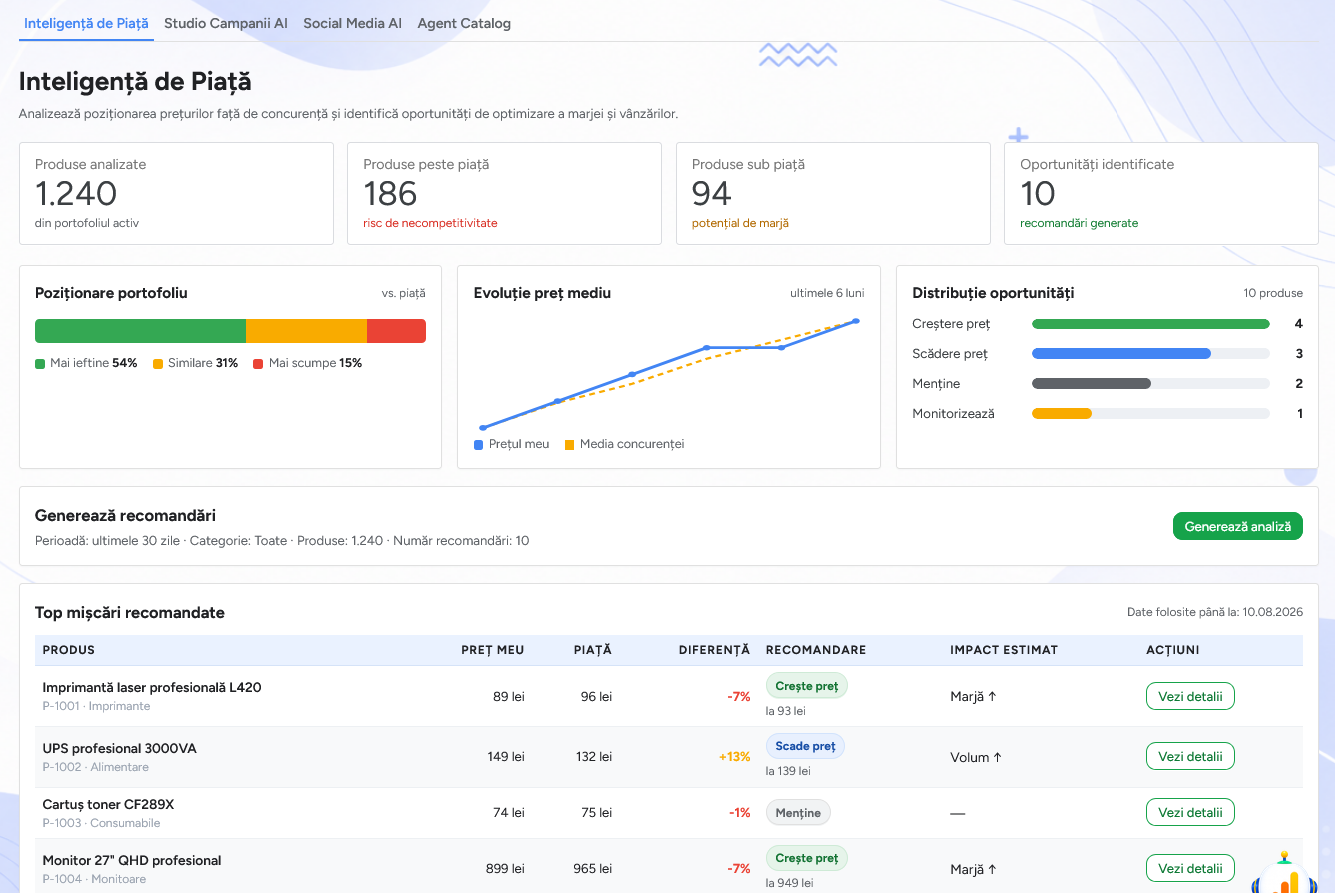Image resolution: width=1335 pixels, height=893 pixels.
Task: Click Vezi detalii for Cartuș toner CF289X
Action: 1190,813
